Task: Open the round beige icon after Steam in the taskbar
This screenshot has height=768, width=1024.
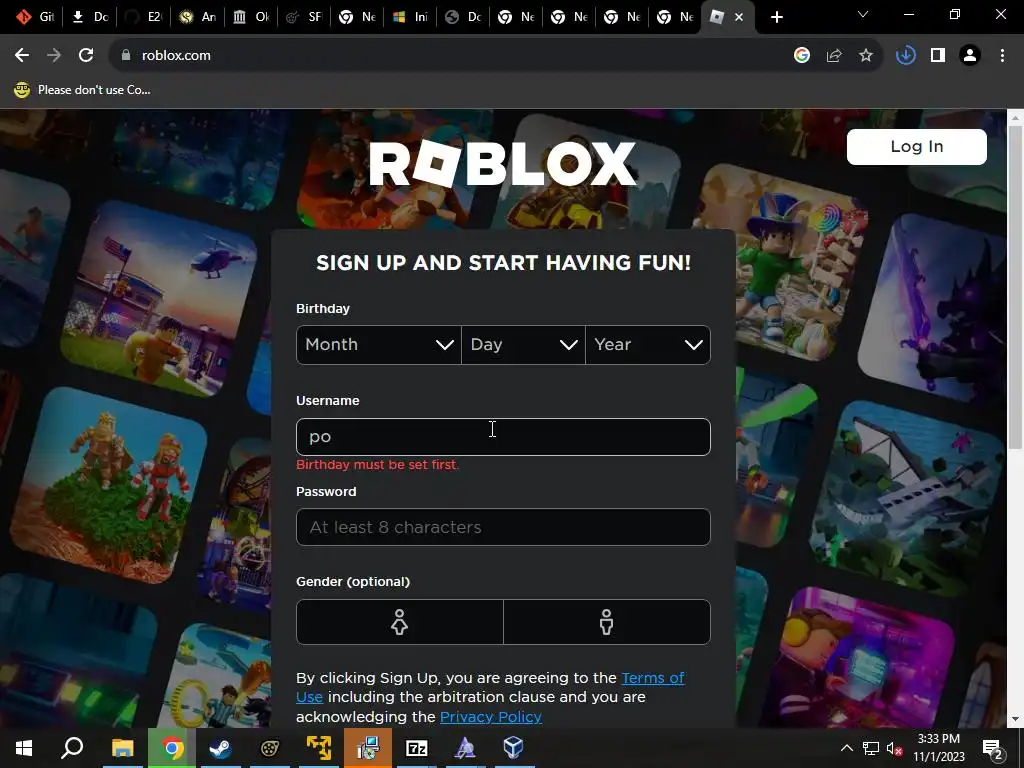Action: click(270, 748)
